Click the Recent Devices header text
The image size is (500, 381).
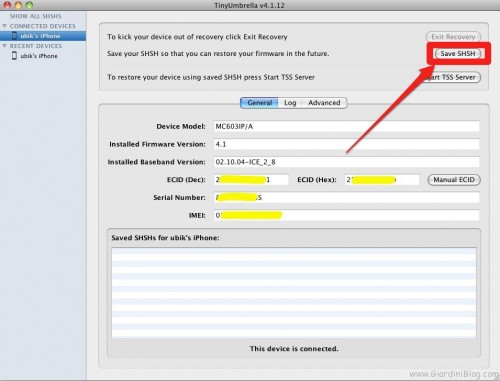[36, 46]
